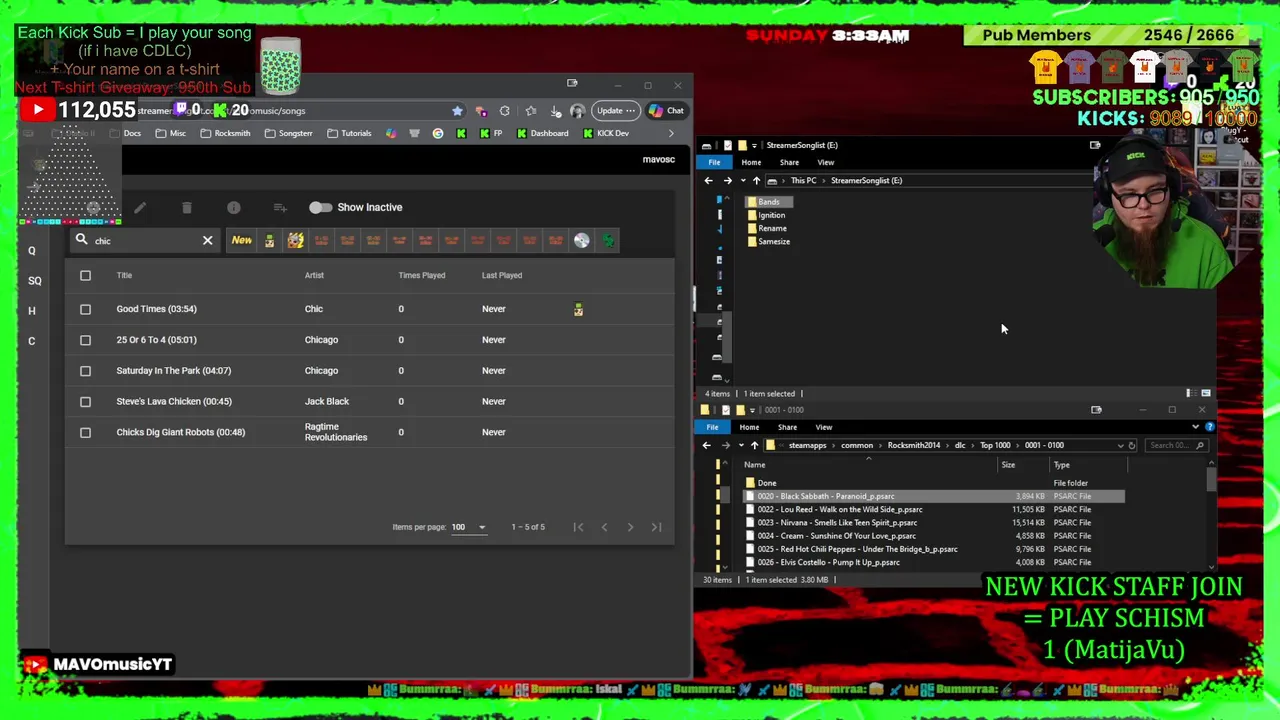Click the first page pagination button

click(x=578, y=527)
